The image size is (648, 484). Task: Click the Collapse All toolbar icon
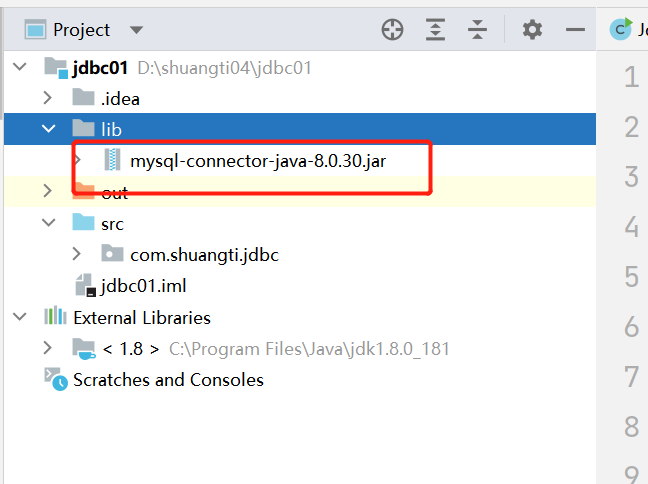(478, 30)
